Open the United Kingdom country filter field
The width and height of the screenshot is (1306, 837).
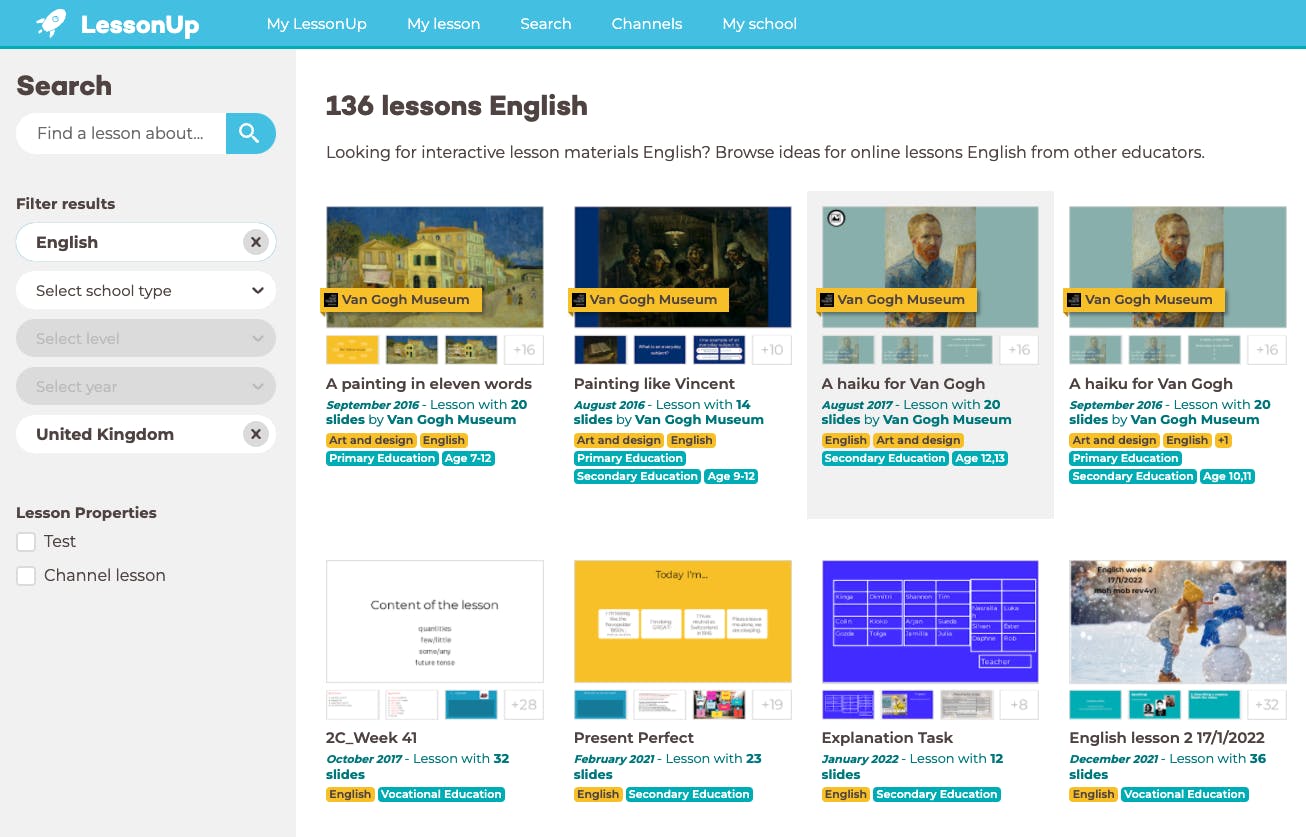pos(146,434)
